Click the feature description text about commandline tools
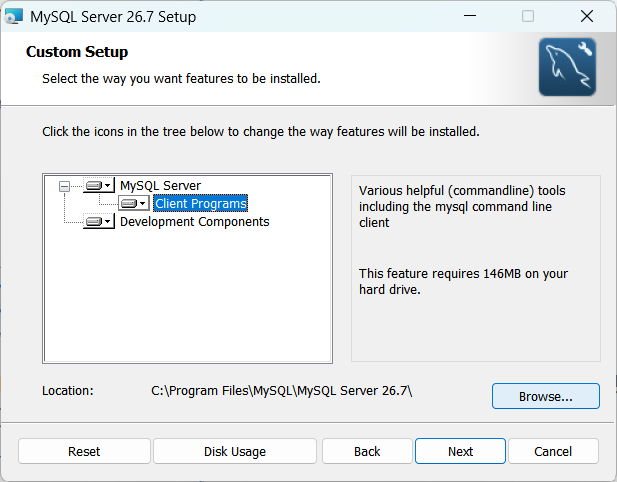 [462, 207]
